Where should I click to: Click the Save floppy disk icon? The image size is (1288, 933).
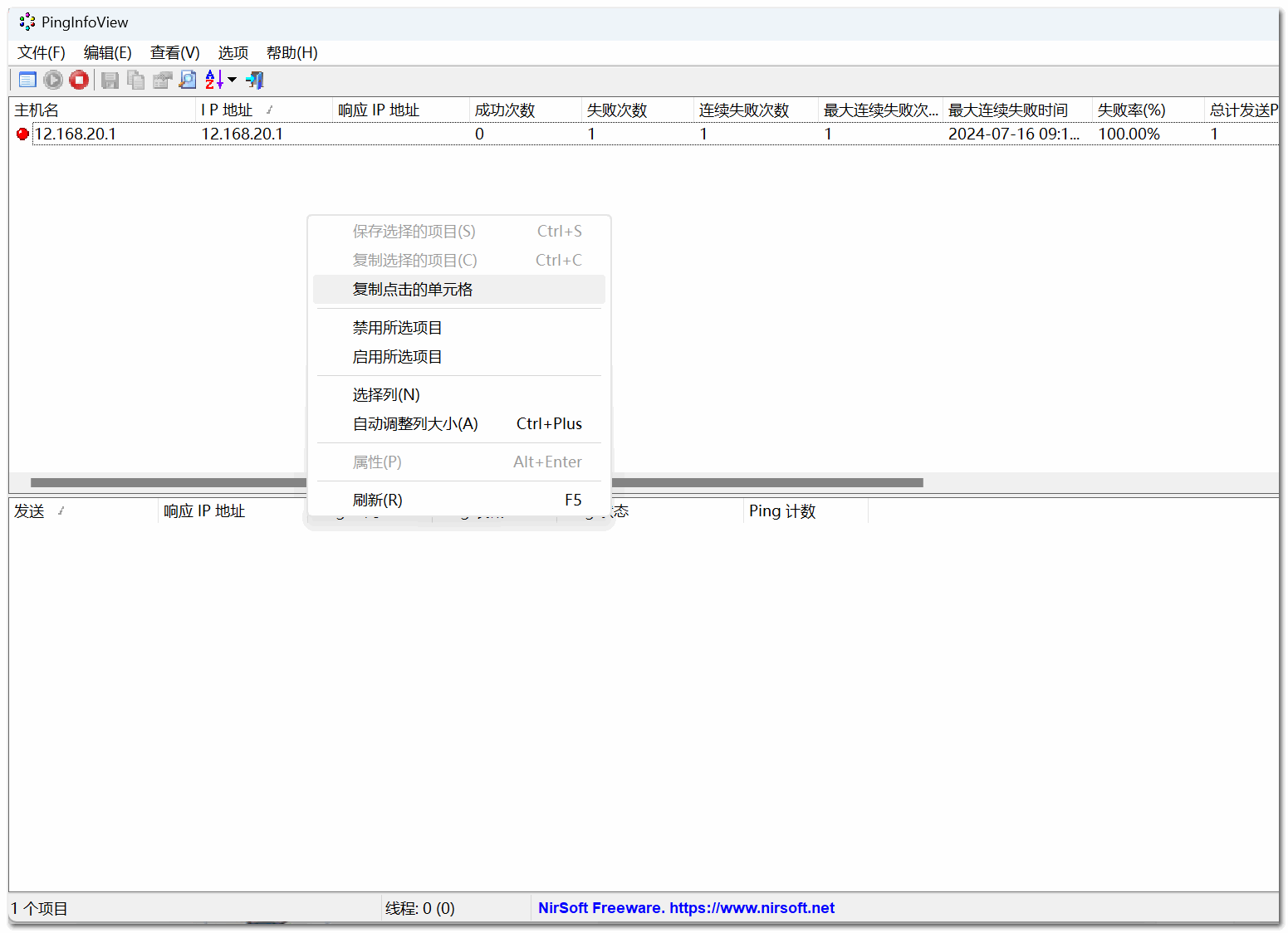(x=110, y=80)
